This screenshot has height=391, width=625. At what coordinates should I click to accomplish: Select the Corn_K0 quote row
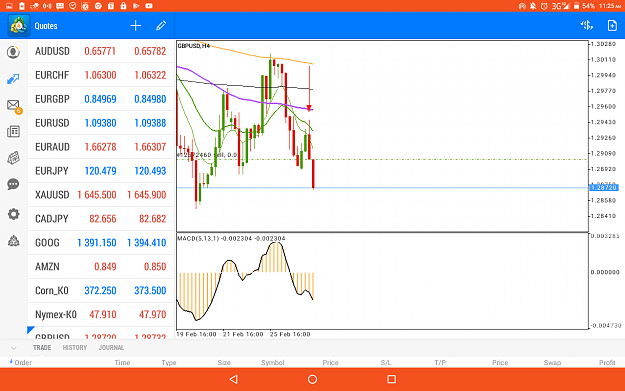click(101, 290)
